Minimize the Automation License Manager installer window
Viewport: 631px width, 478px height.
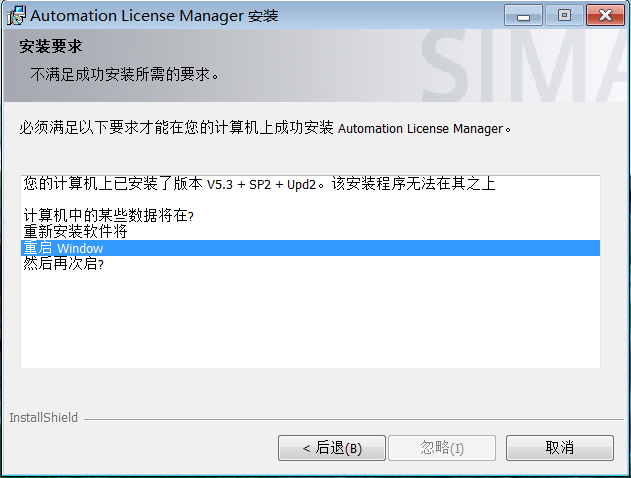pos(523,15)
